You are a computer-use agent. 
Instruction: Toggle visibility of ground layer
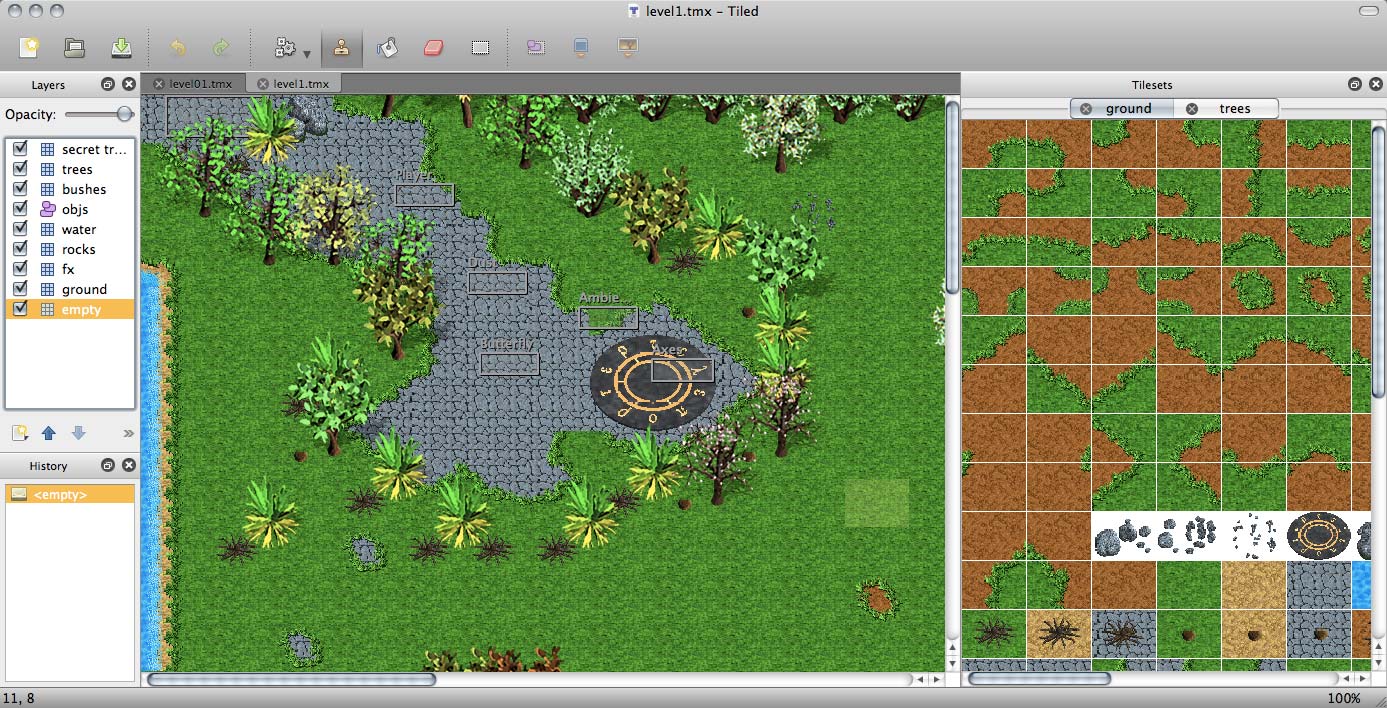coord(20,289)
